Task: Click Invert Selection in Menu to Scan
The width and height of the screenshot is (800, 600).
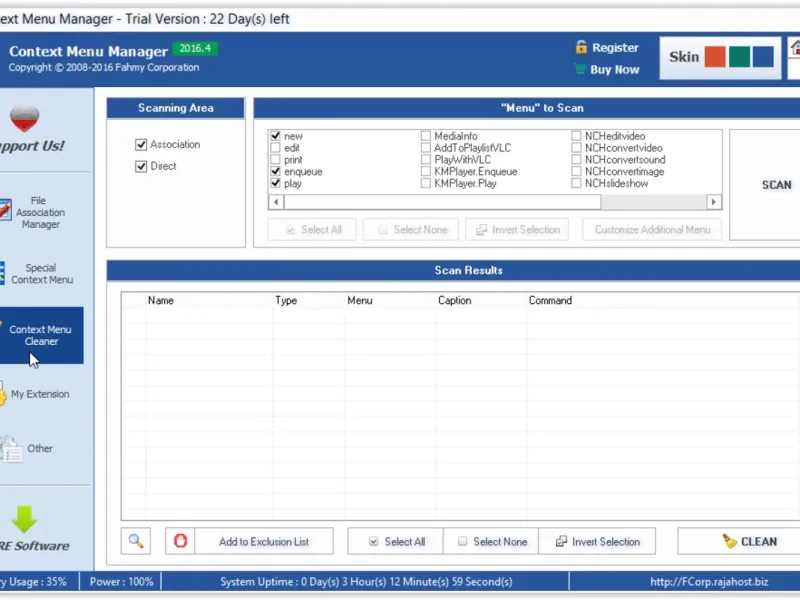Action: point(517,230)
